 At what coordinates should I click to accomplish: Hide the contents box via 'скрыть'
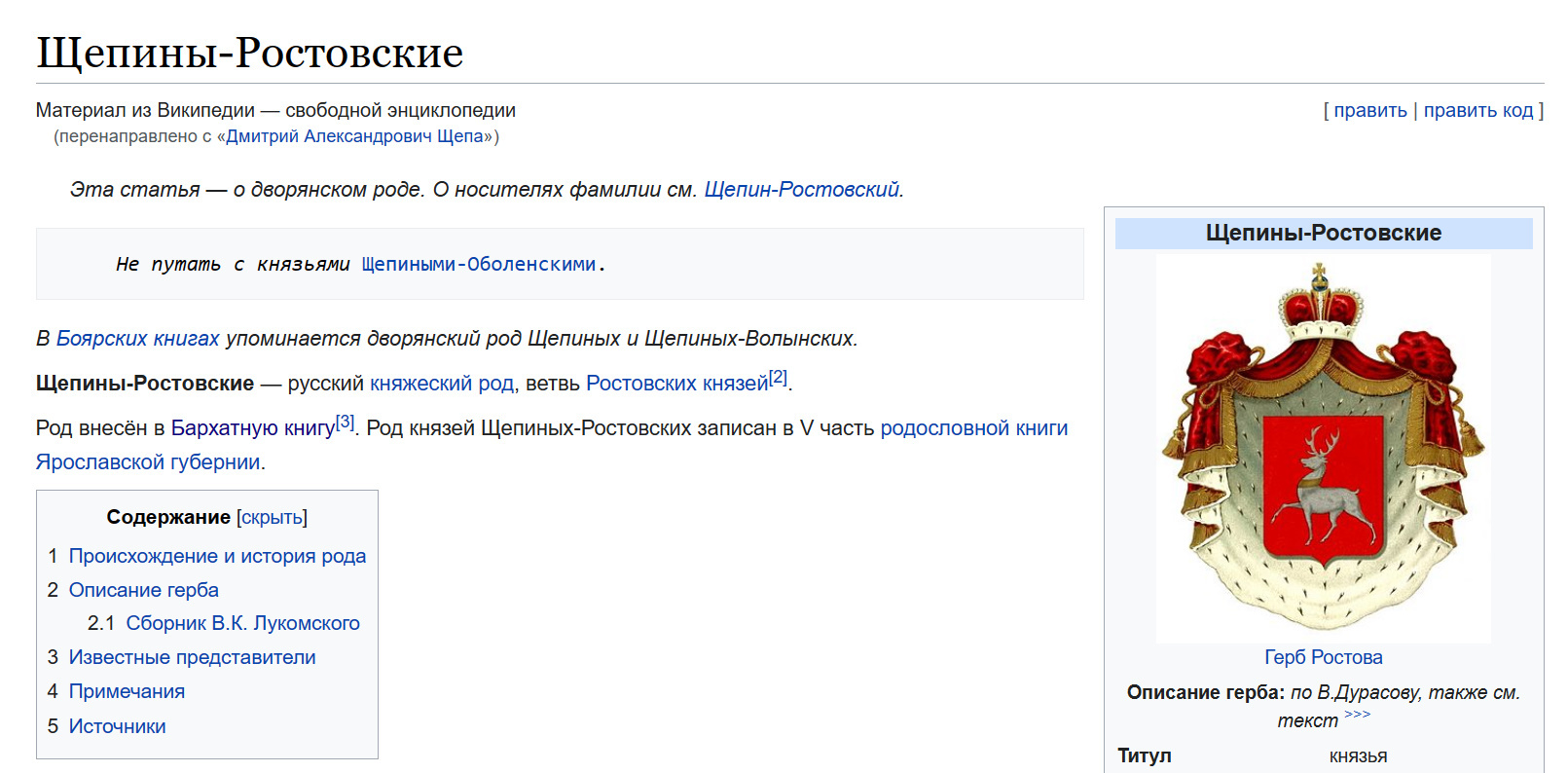click(272, 517)
